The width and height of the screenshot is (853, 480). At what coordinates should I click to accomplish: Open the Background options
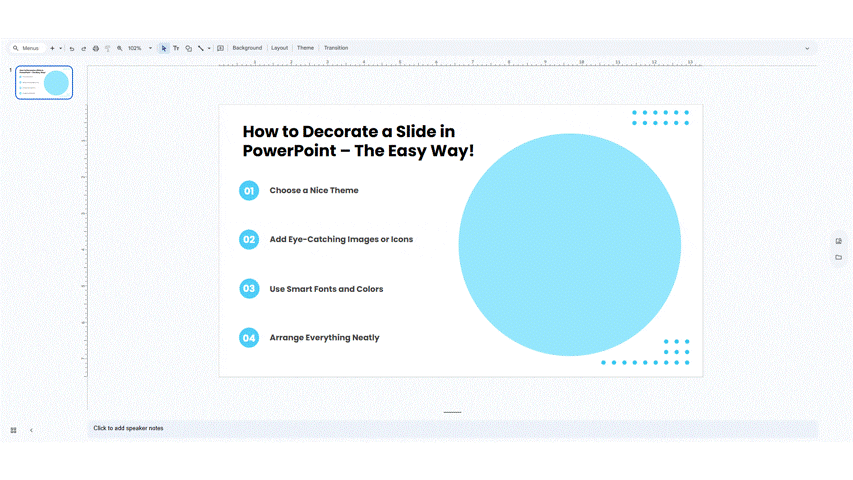tap(247, 48)
